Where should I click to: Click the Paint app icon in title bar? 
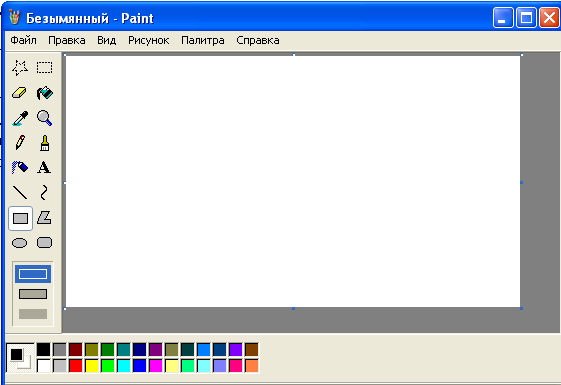[x=14, y=18]
